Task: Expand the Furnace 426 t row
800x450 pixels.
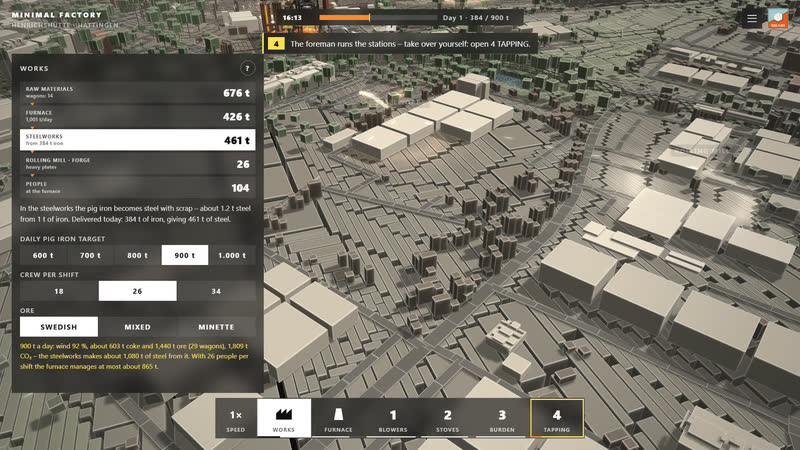Action: [138, 116]
